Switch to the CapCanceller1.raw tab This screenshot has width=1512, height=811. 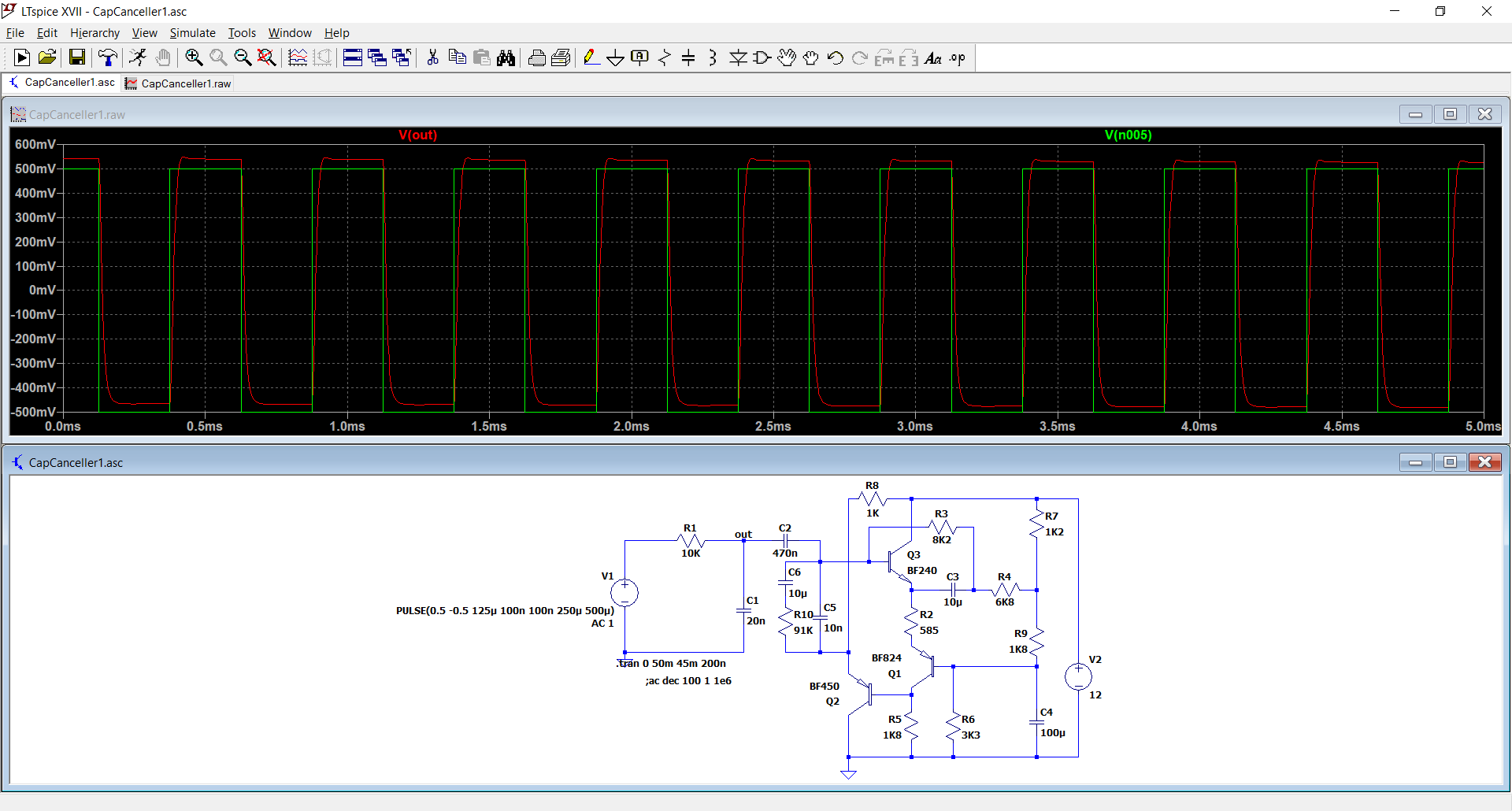pyautogui.click(x=178, y=83)
